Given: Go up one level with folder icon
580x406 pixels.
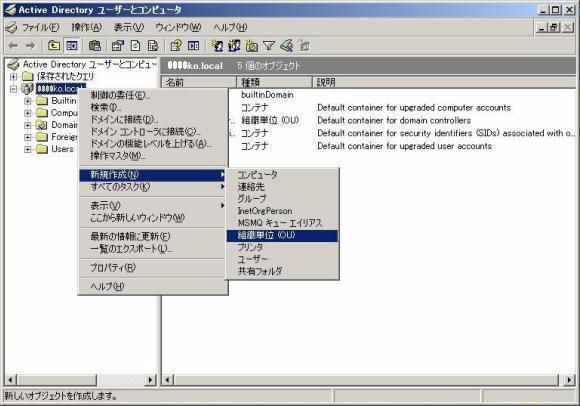Looking at the screenshot, I should [x=54, y=46].
